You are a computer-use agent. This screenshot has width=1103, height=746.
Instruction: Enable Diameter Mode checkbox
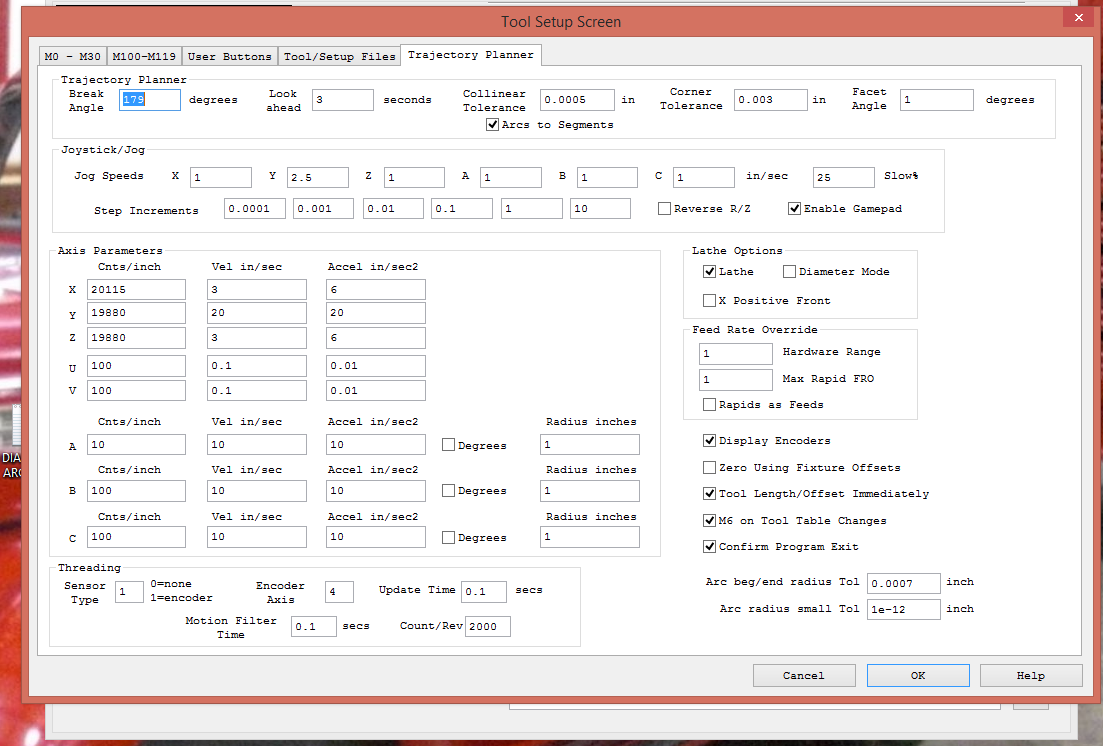[789, 272]
